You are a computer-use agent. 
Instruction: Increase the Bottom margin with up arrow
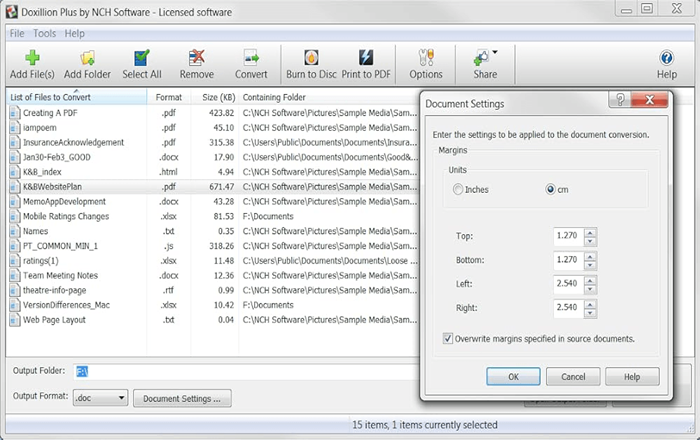[x=590, y=256]
